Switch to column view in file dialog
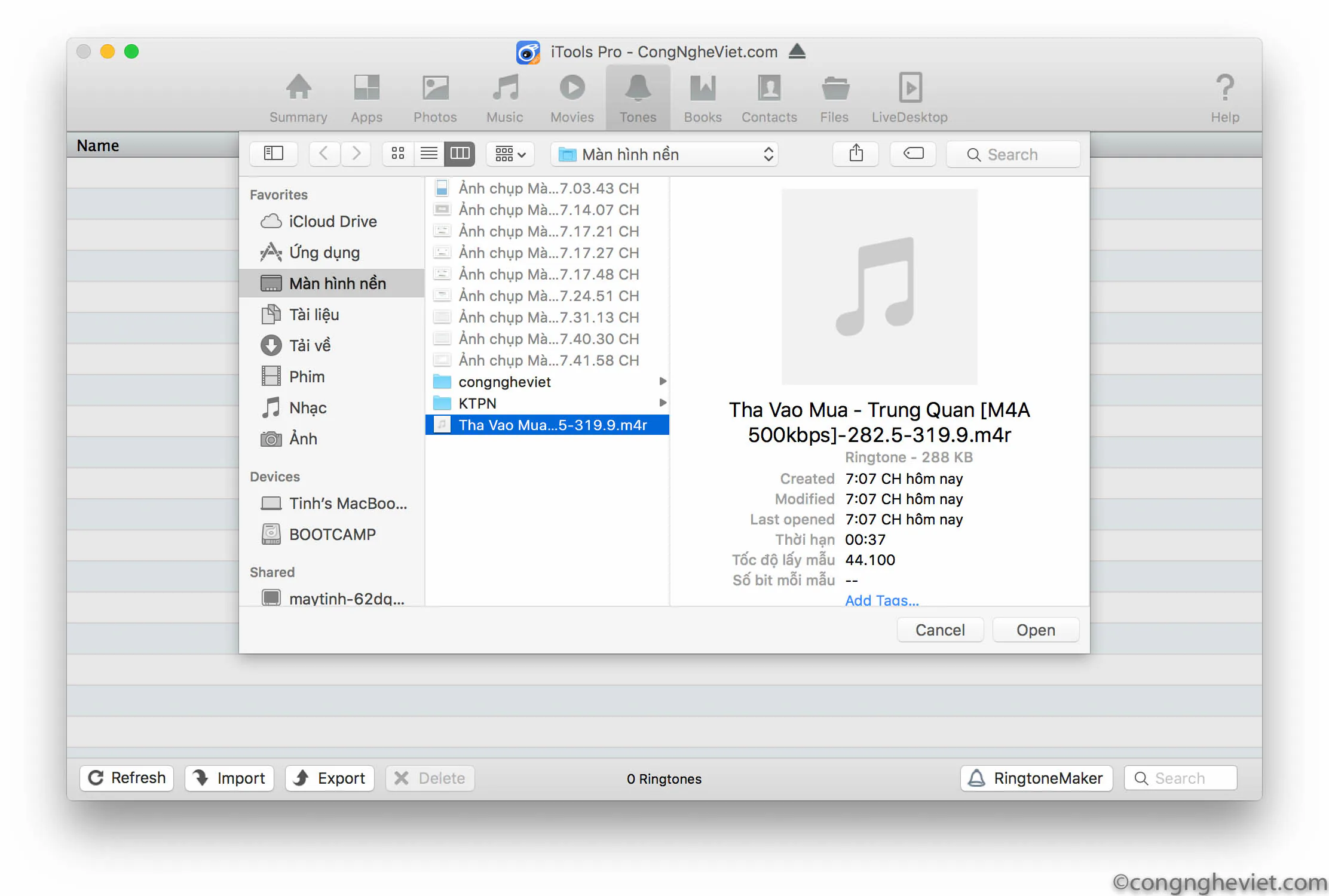Viewport: 1329px width, 896px height. 460,154
